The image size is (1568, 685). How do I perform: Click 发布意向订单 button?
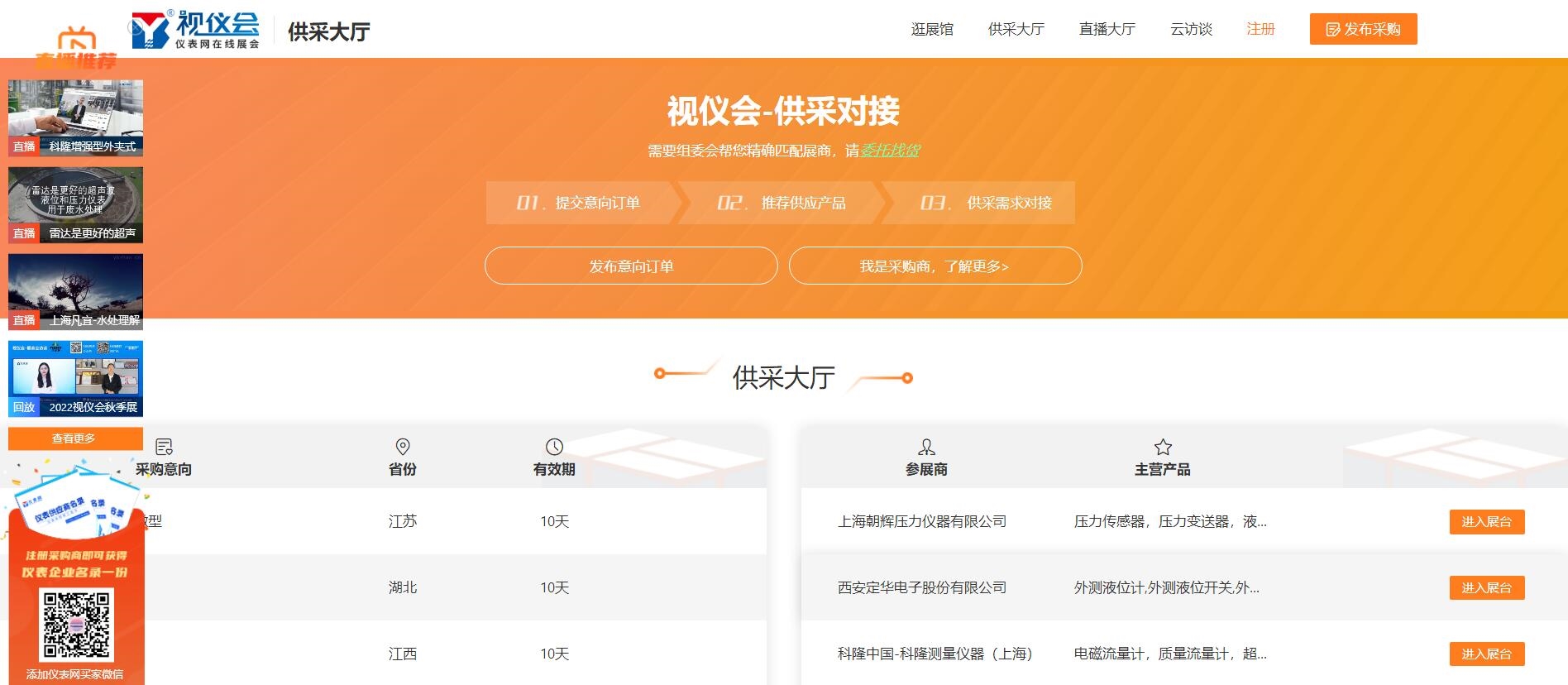631,266
